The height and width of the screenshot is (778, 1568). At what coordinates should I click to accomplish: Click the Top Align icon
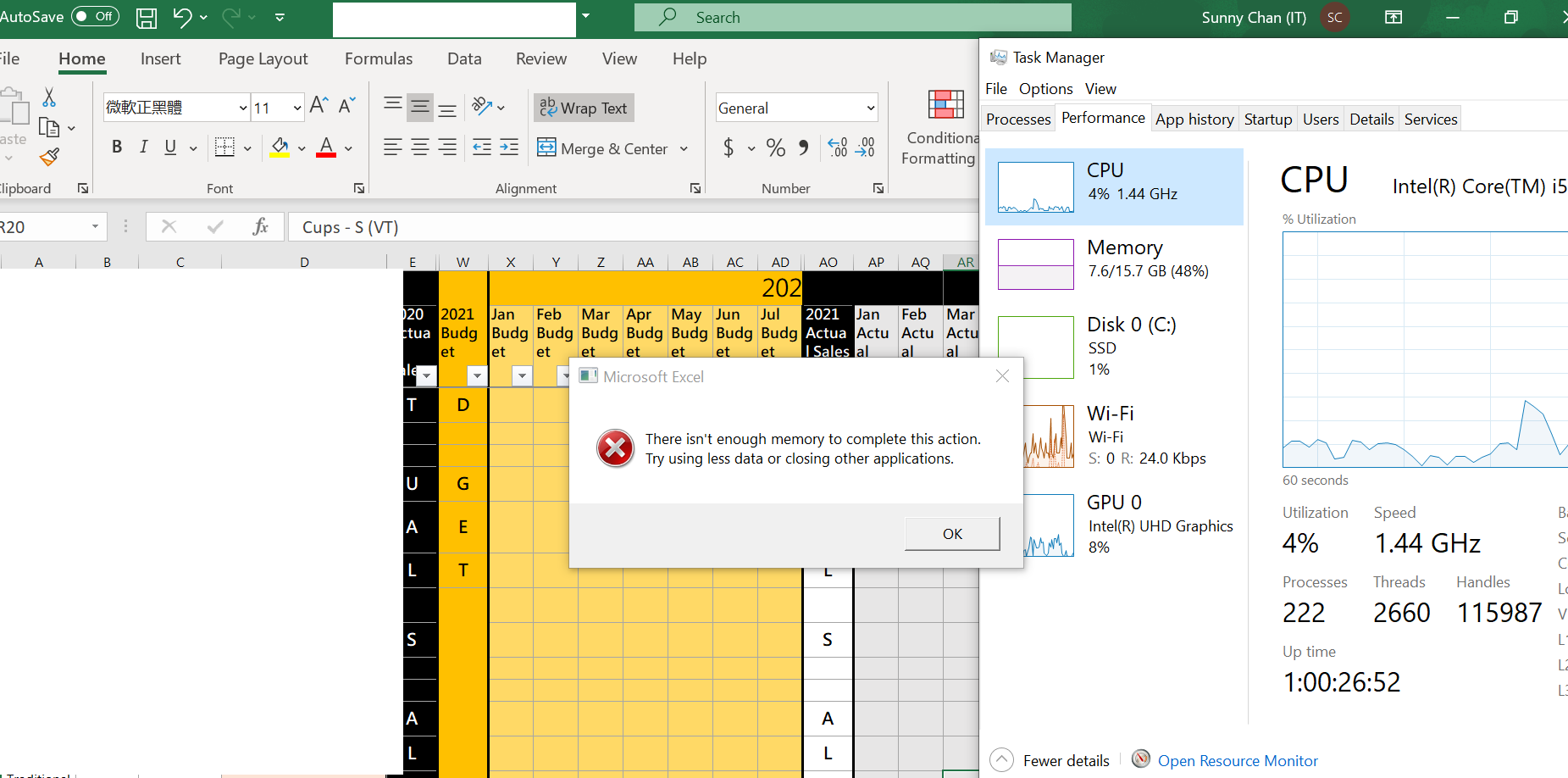(392, 105)
